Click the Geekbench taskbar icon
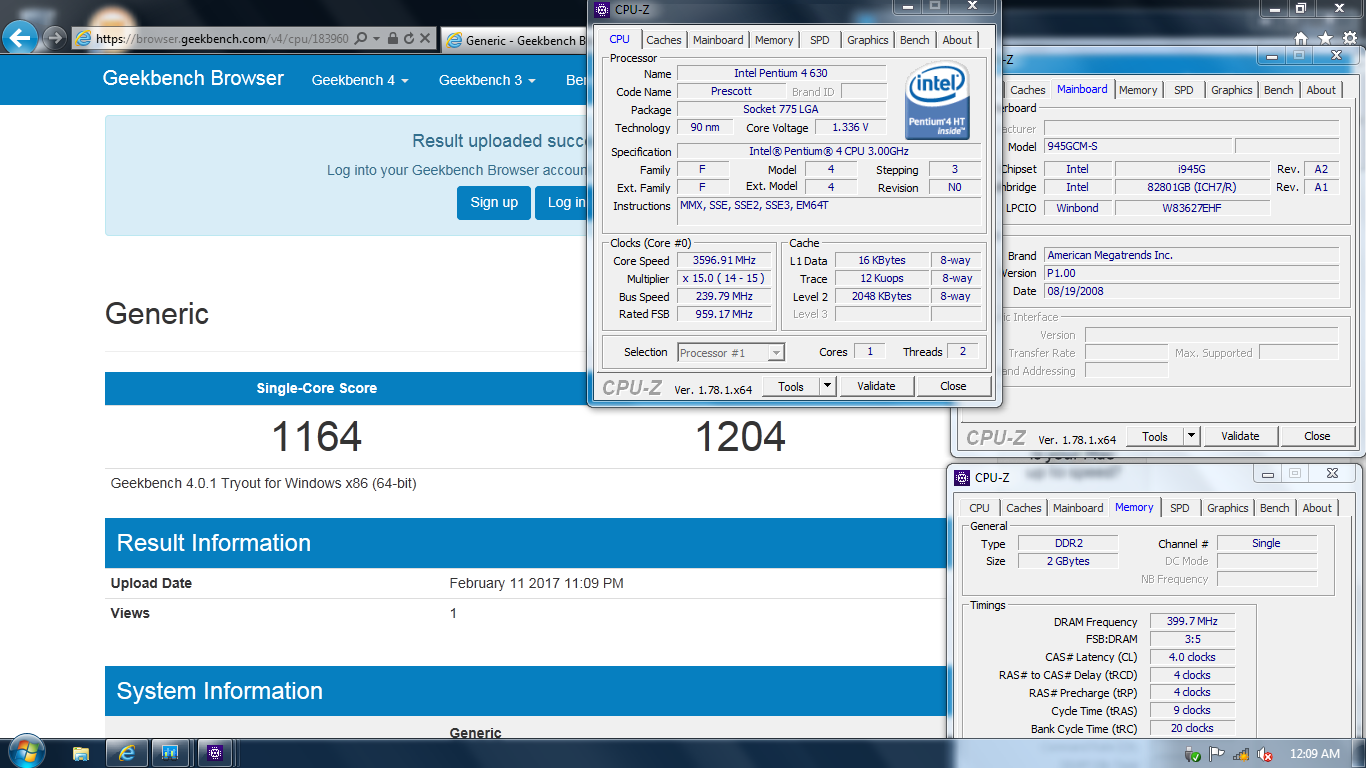The image size is (1366, 768). [170, 752]
